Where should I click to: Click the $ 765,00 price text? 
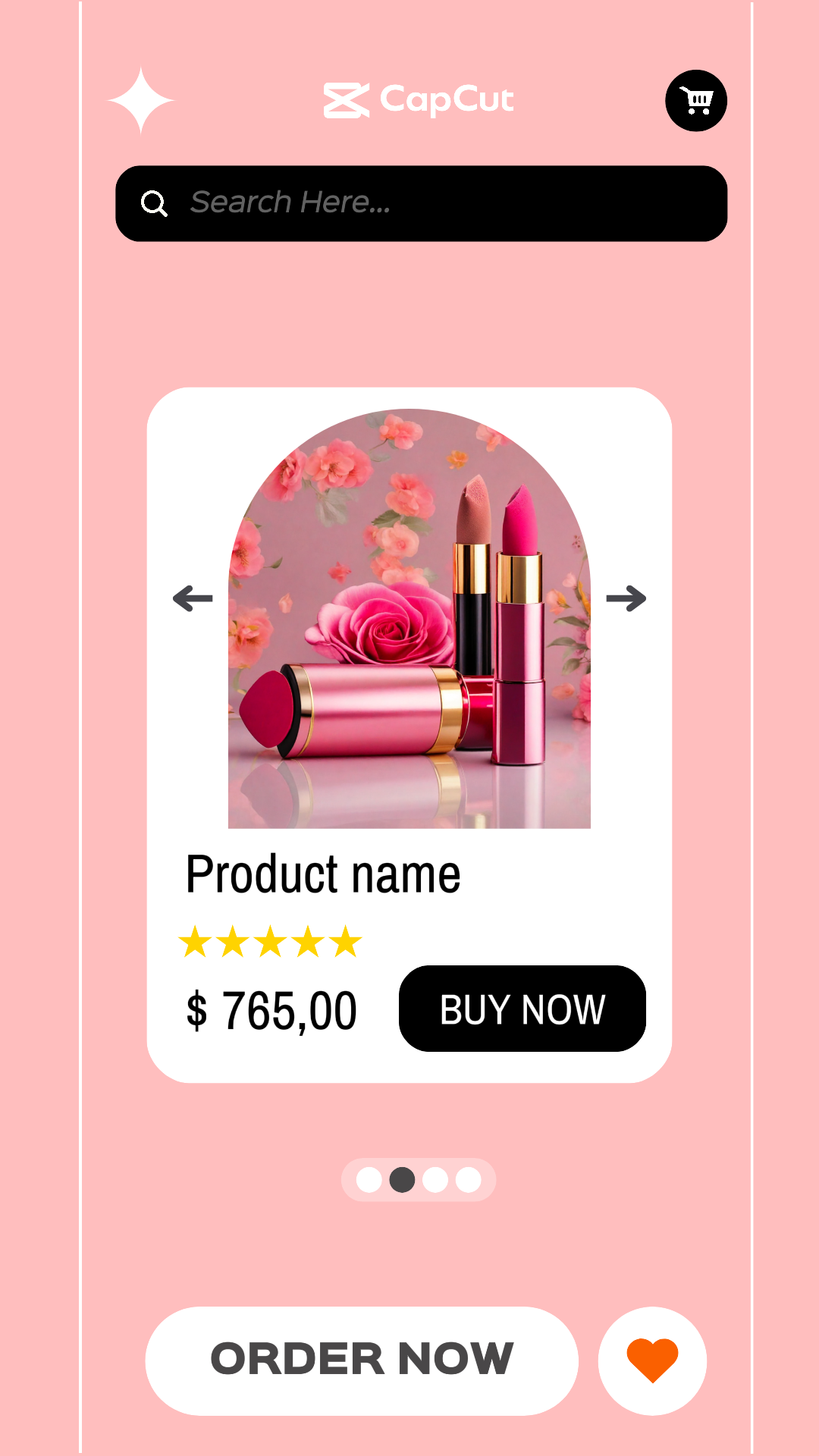pyautogui.click(x=271, y=1010)
